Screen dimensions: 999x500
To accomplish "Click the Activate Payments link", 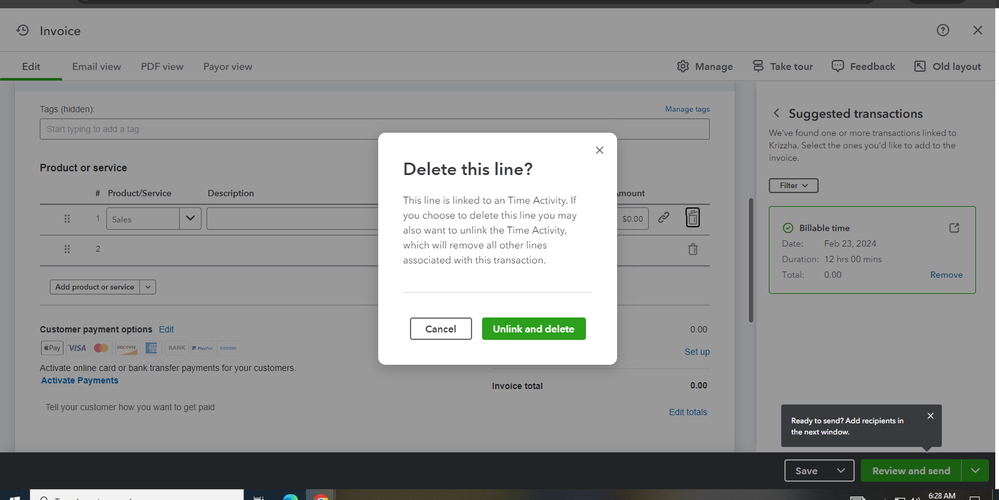I will tap(80, 380).
